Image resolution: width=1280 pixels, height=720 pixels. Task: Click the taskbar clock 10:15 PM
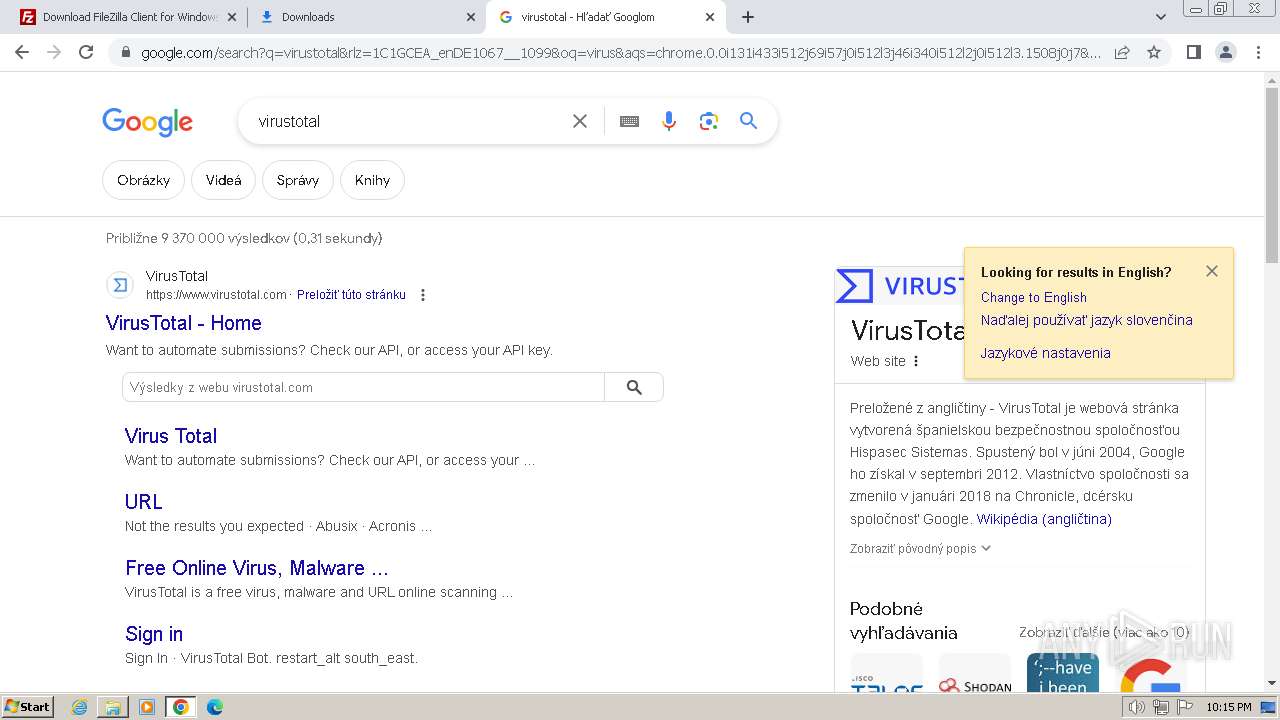tap(1229, 707)
